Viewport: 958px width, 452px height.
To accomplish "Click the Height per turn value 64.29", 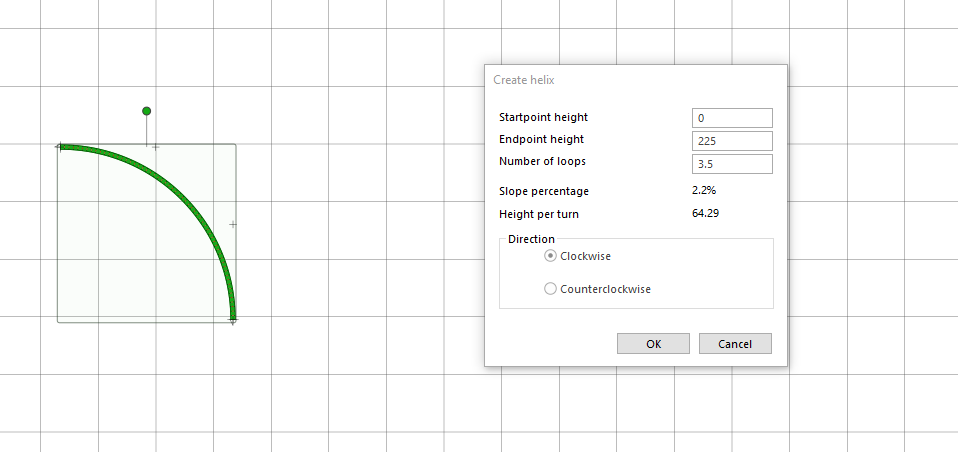I will click(x=705, y=214).
